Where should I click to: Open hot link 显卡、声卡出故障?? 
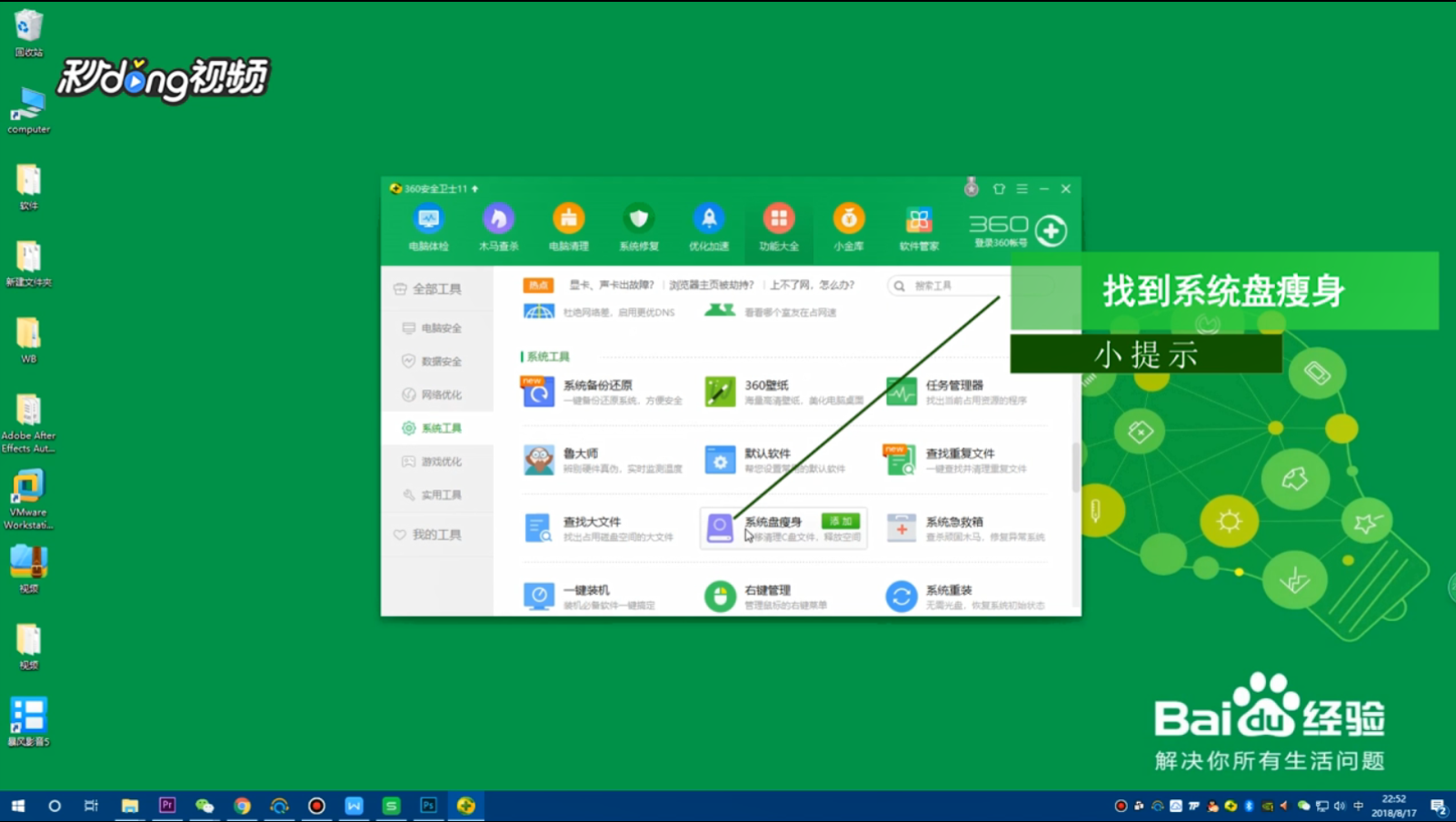pos(612,285)
